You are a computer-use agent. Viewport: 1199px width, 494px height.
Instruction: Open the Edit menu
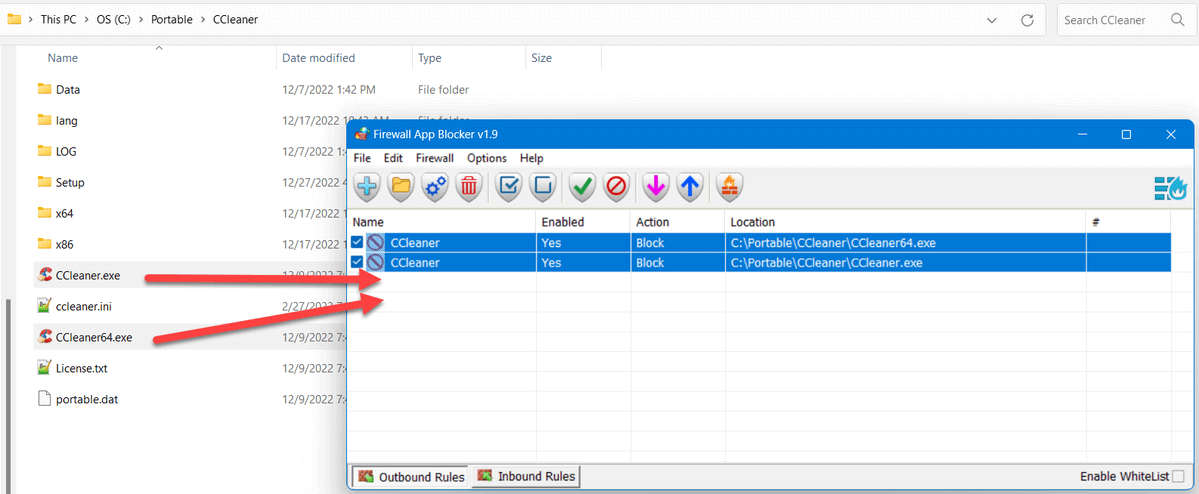tap(393, 158)
